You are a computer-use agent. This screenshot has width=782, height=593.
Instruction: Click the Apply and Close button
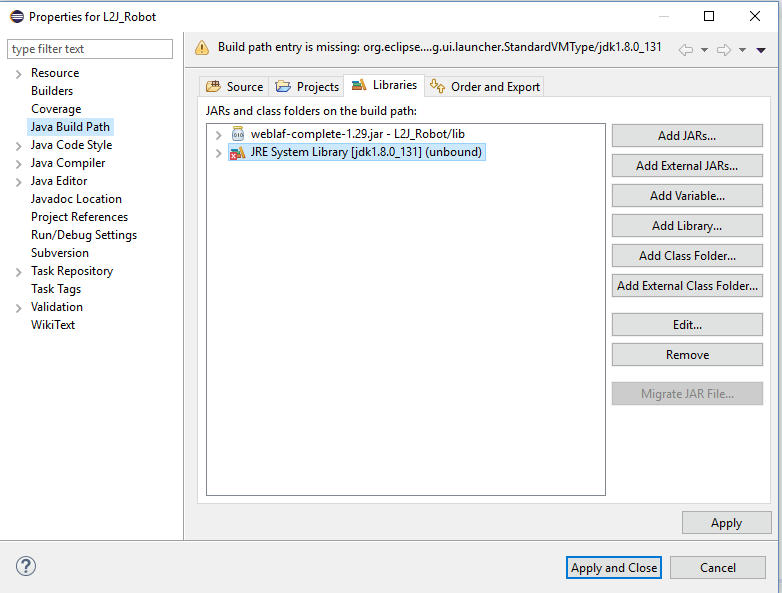(614, 568)
